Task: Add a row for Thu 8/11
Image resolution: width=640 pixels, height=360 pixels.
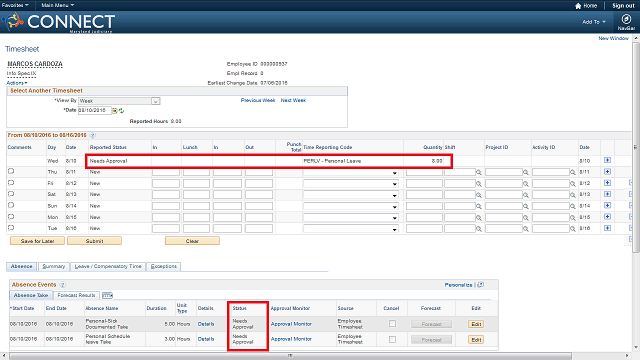Action: click(x=607, y=172)
